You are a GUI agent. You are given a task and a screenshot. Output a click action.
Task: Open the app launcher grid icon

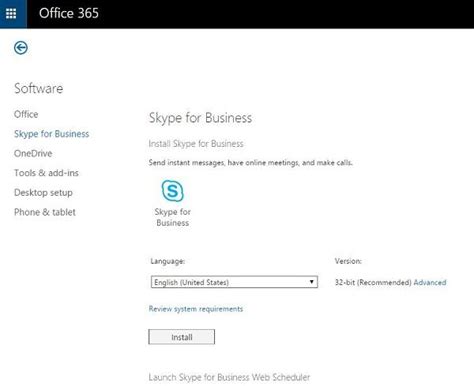pos(11,14)
